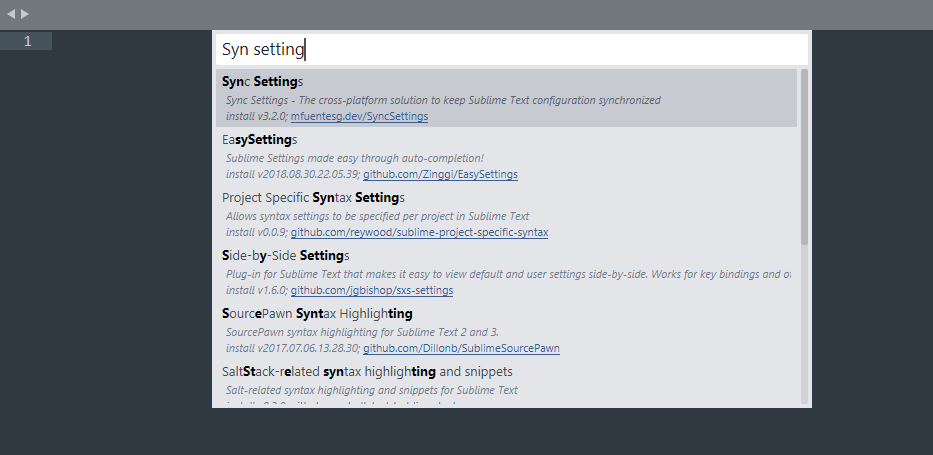Click the back tab navigation arrow
The image size is (933, 455).
(11, 14)
